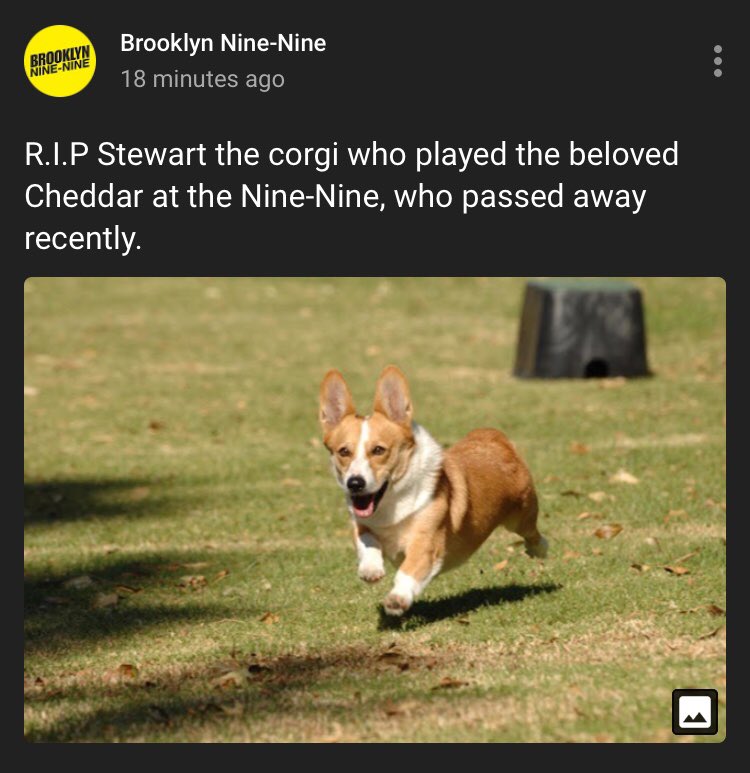Click the word "beloved" in the post

point(623,154)
